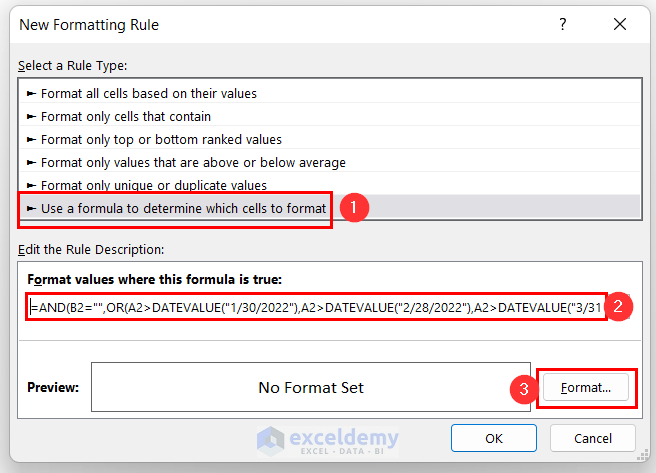Pick 'Format only top or bottom ranked values'
The height and width of the screenshot is (473, 656).
tap(161, 139)
